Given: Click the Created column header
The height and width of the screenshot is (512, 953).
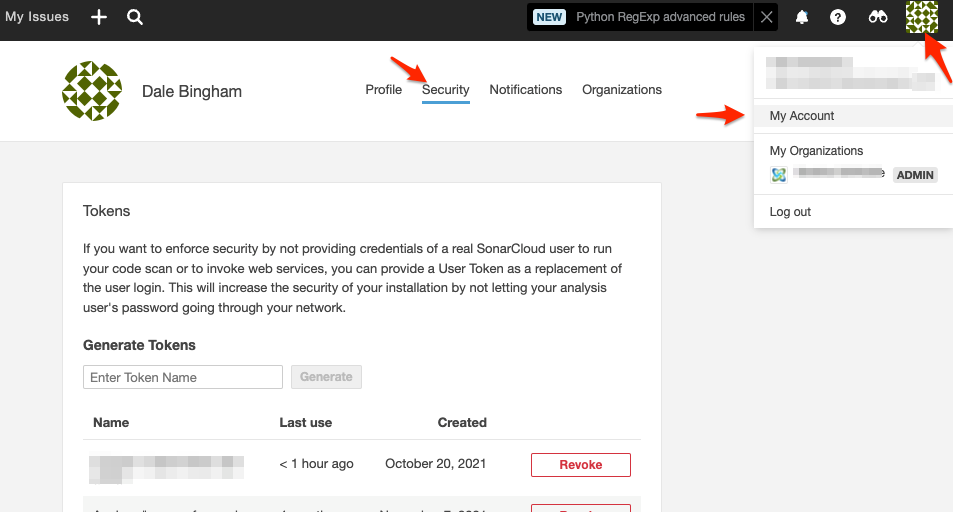Looking at the screenshot, I should pyautogui.click(x=462, y=423).
